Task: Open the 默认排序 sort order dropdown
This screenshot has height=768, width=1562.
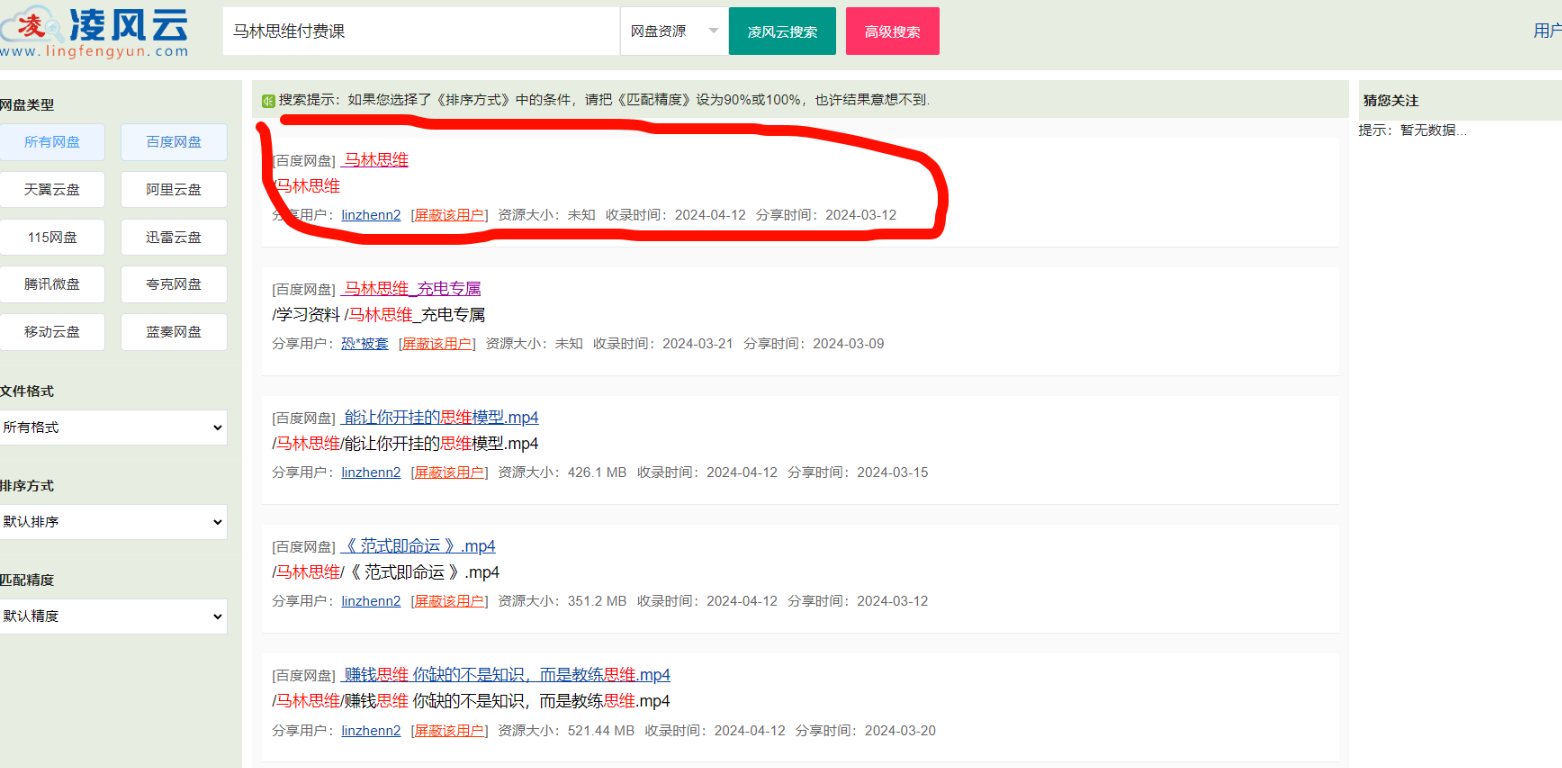Action: 114,521
